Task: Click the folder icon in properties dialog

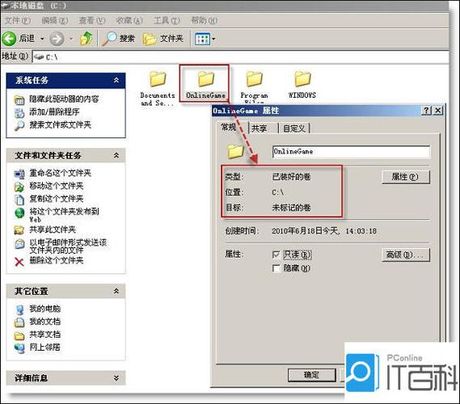Action: tap(236, 152)
